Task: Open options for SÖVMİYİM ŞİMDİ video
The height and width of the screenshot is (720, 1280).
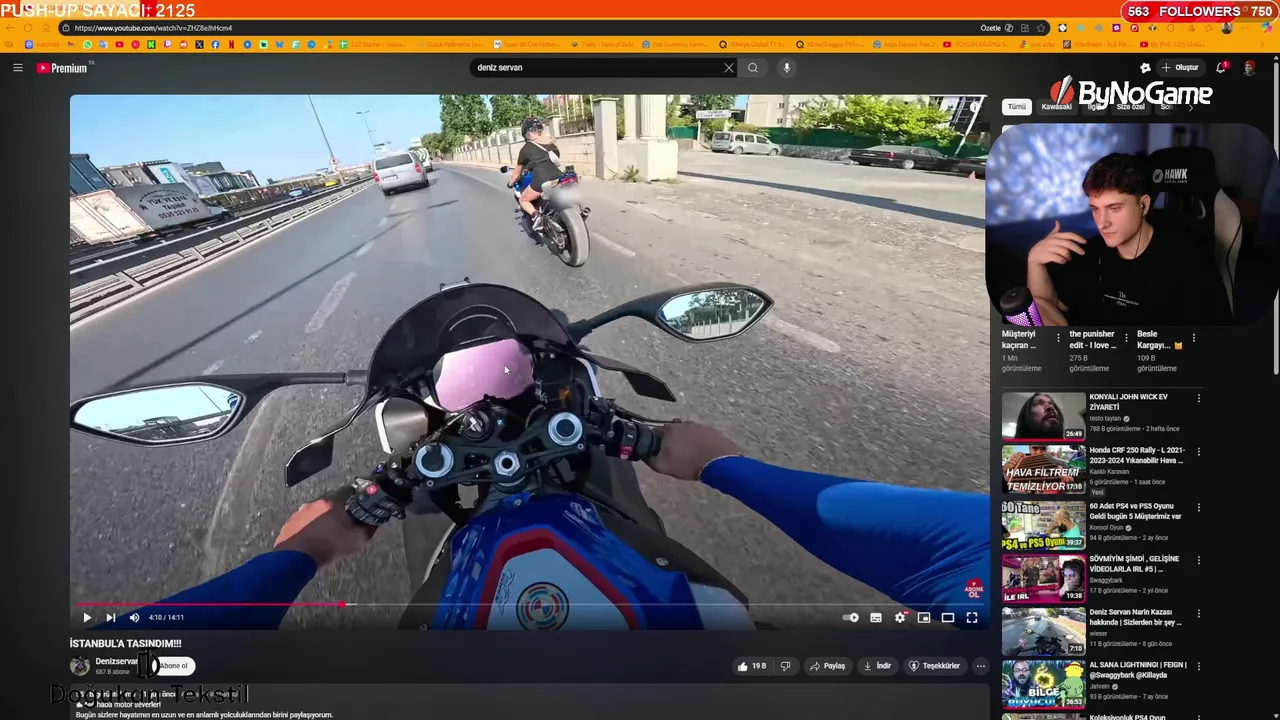Action: [1199, 561]
